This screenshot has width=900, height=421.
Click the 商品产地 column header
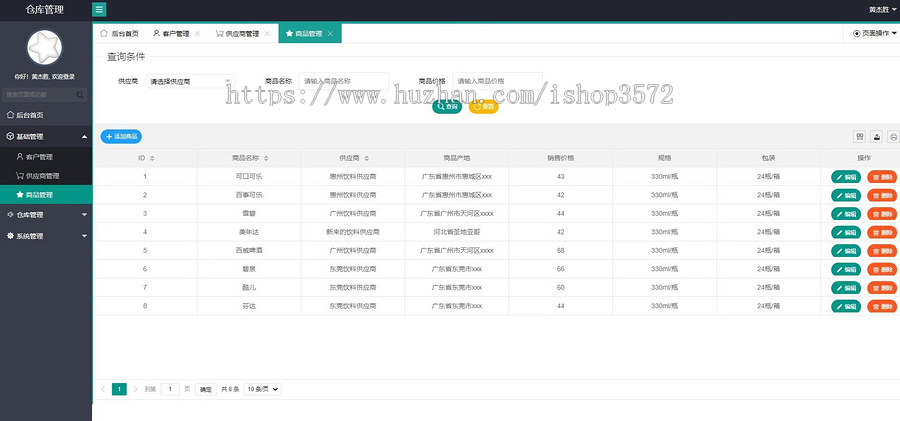click(x=456, y=158)
